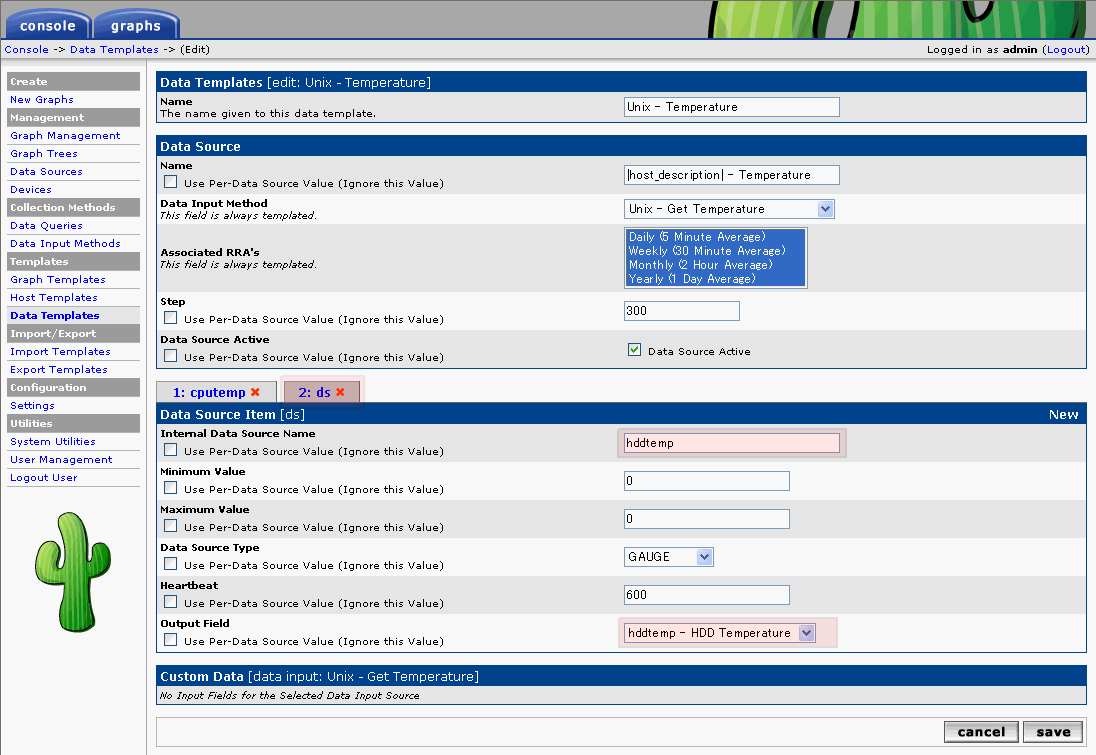Click the New link for data source item
The height and width of the screenshot is (755, 1096).
point(1063,414)
